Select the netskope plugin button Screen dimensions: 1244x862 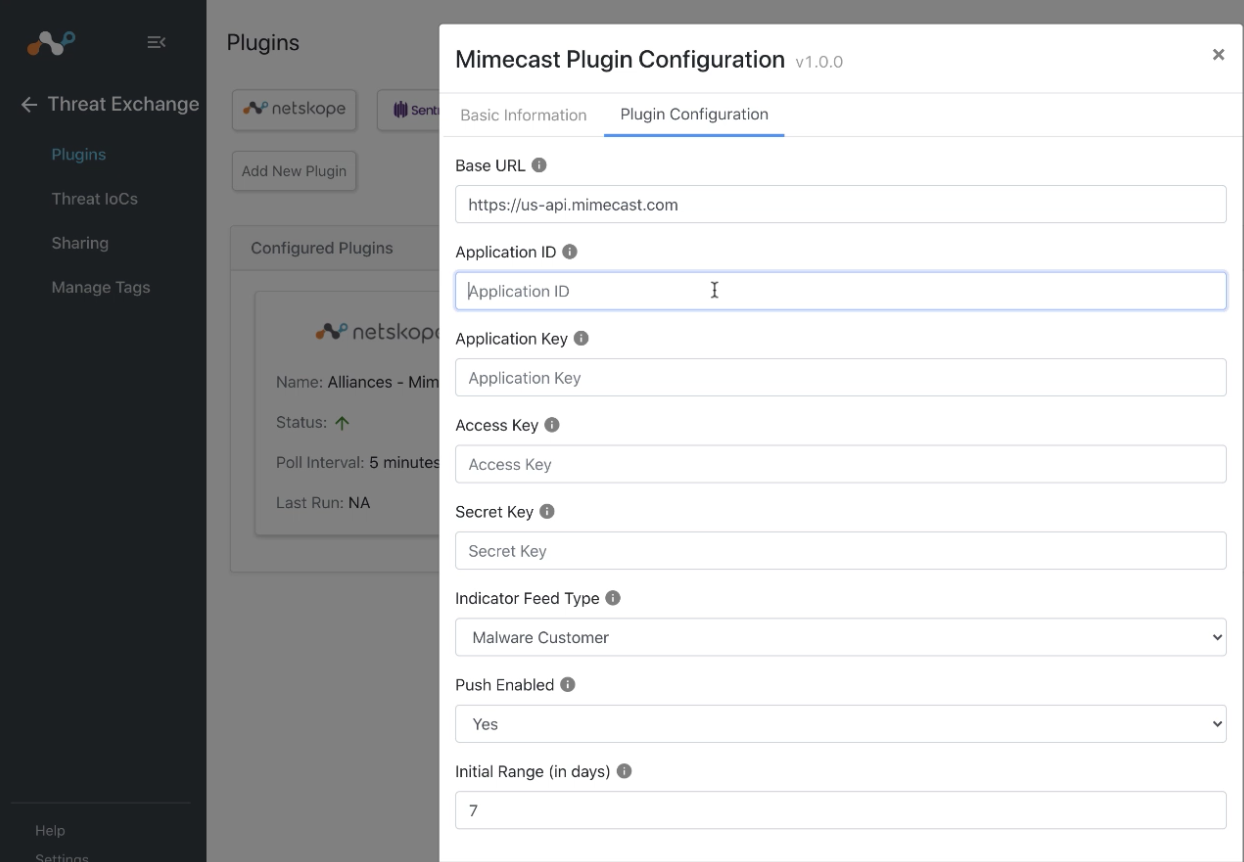tap(294, 109)
